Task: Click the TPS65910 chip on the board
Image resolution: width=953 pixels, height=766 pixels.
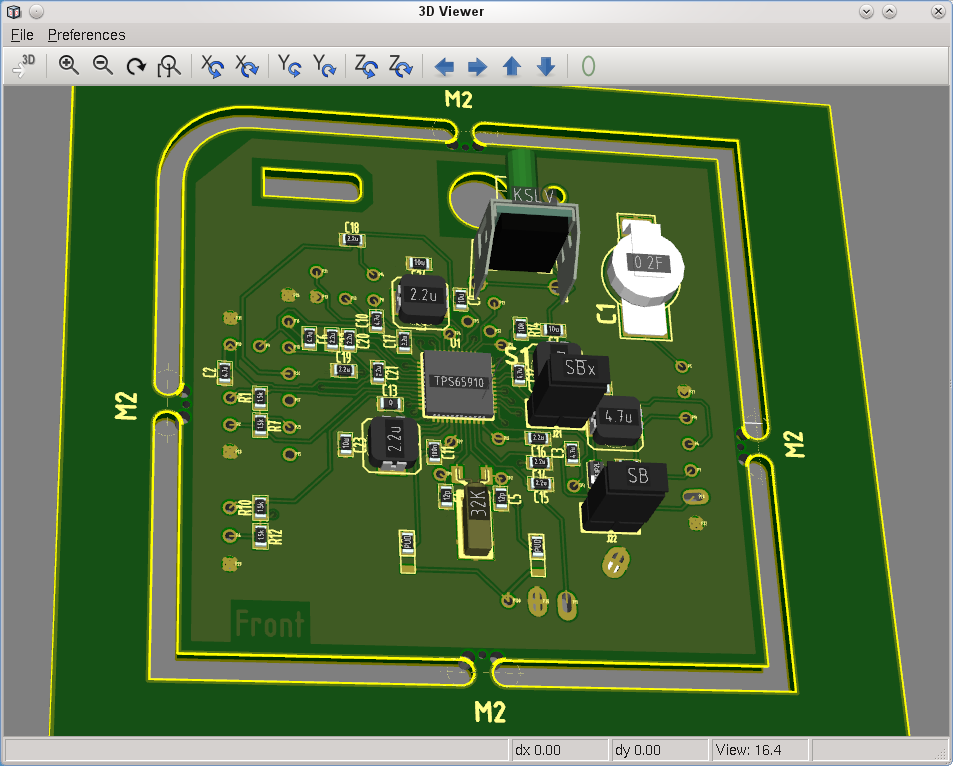Action: pyautogui.click(x=458, y=383)
